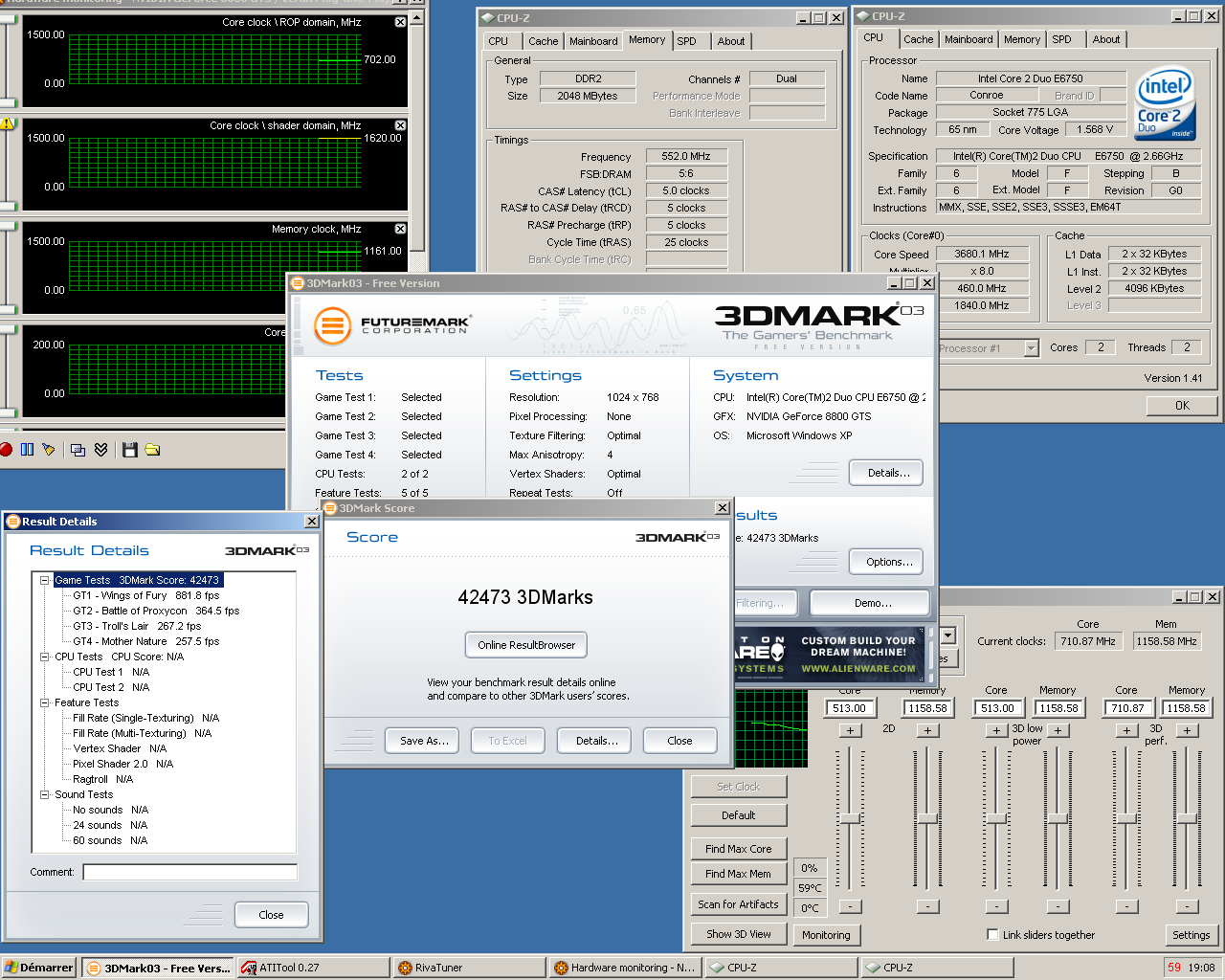The image size is (1225, 980).
Task: Click Save As button in 3DMark Score dialog
Action: 424,741
